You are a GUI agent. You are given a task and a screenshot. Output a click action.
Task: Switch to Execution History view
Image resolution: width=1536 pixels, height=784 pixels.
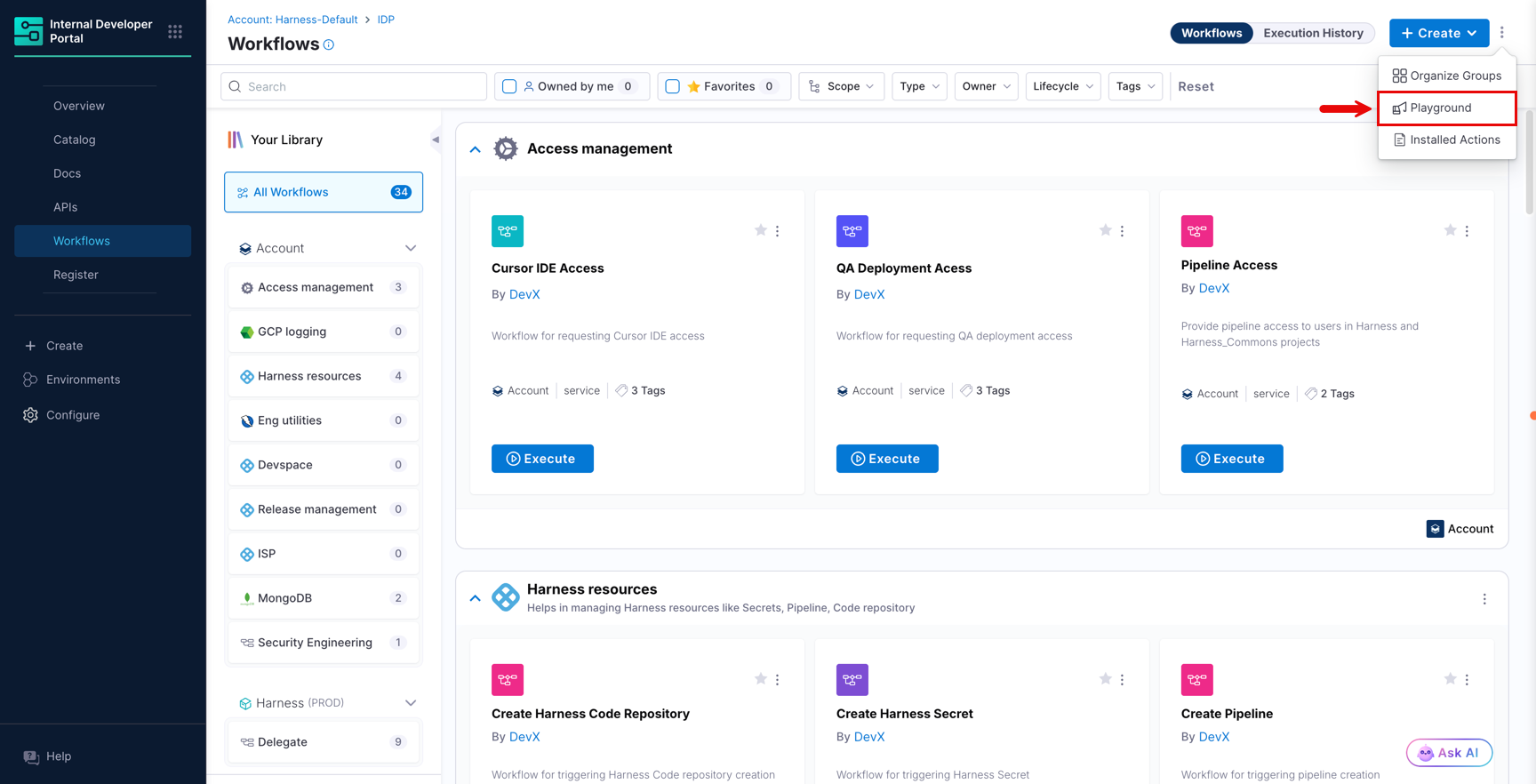[x=1313, y=33]
